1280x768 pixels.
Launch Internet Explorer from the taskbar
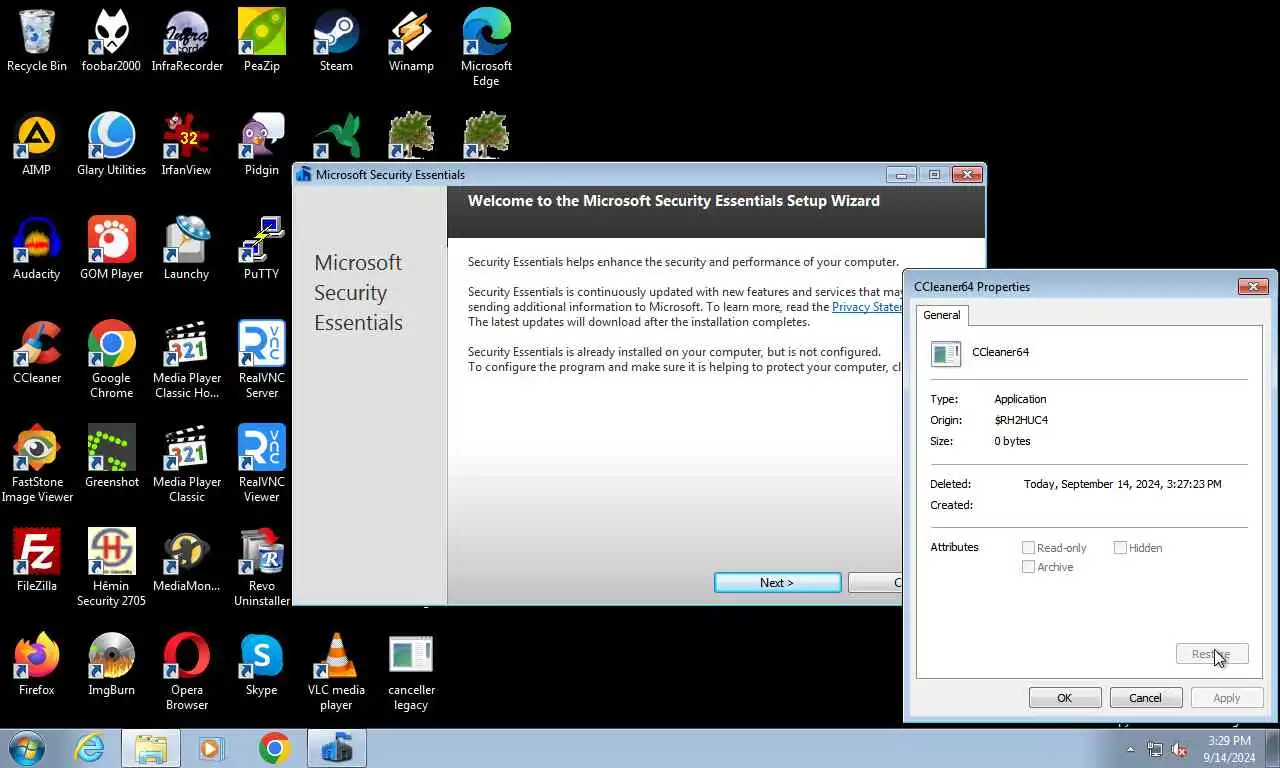89,748
